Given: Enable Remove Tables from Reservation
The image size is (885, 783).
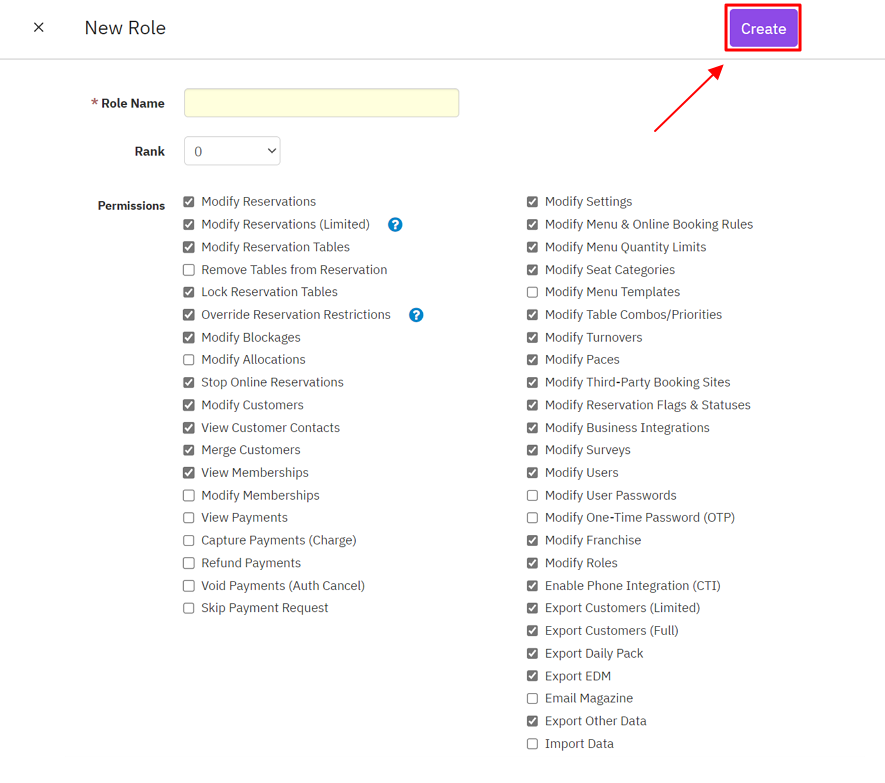Looking at the screenshot, I should pyautogui.click(x=189, y=270).
